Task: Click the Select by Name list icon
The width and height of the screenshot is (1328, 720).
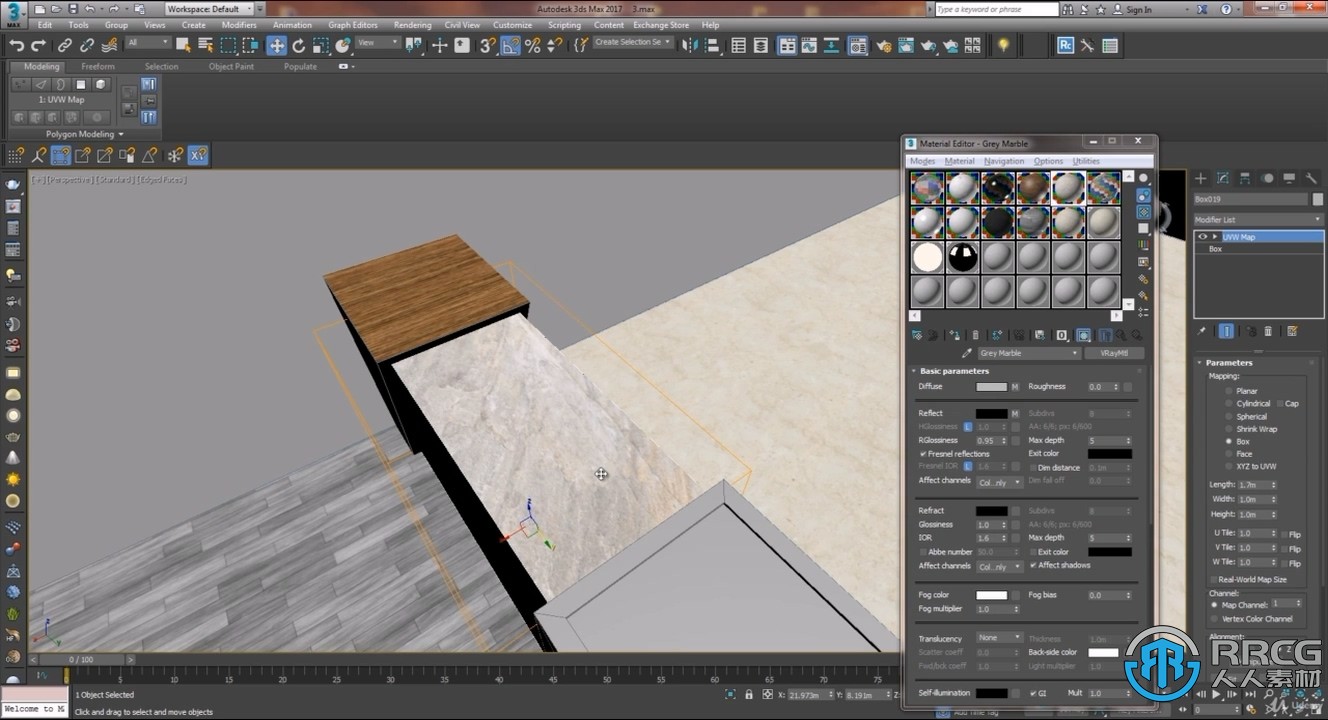Action: tap(205, 45)
